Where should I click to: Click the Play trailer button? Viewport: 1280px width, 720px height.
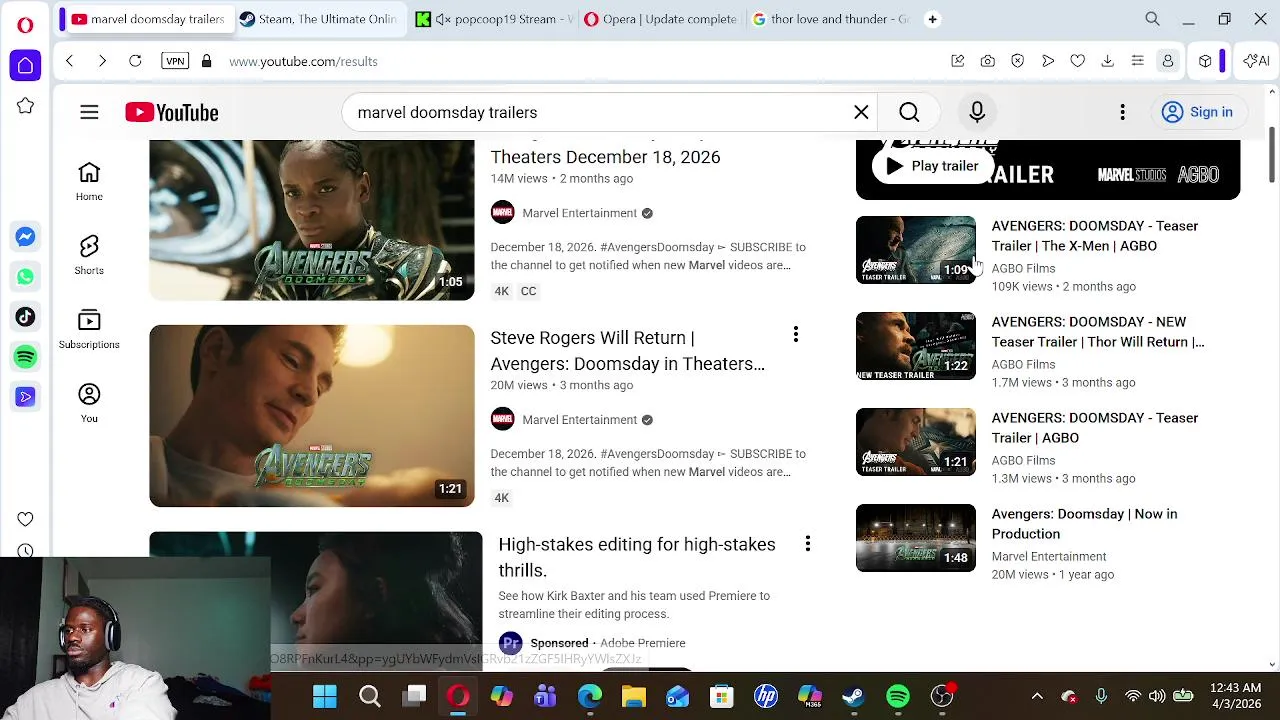pyautogui.click(x=932, y=166)
